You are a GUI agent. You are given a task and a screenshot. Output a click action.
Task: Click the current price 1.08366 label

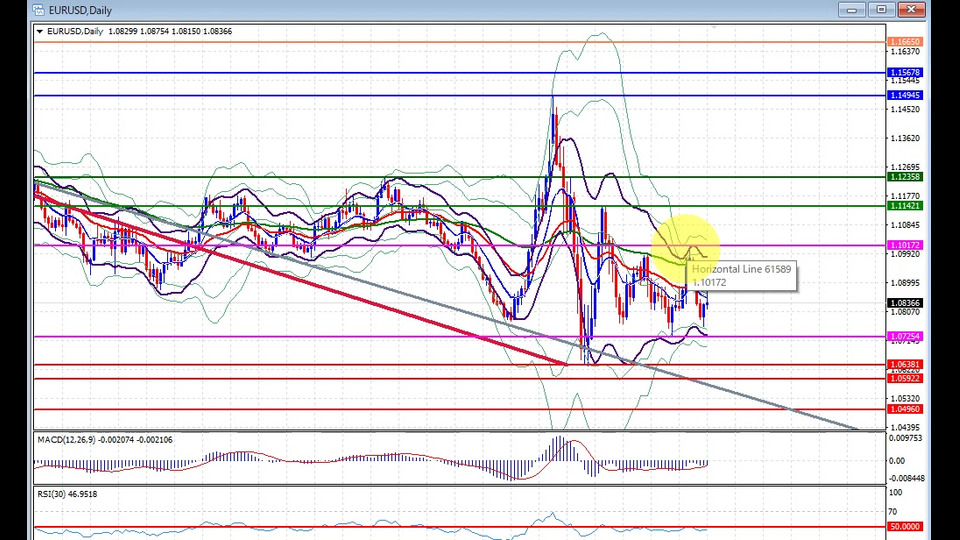(x=904, y=303)
